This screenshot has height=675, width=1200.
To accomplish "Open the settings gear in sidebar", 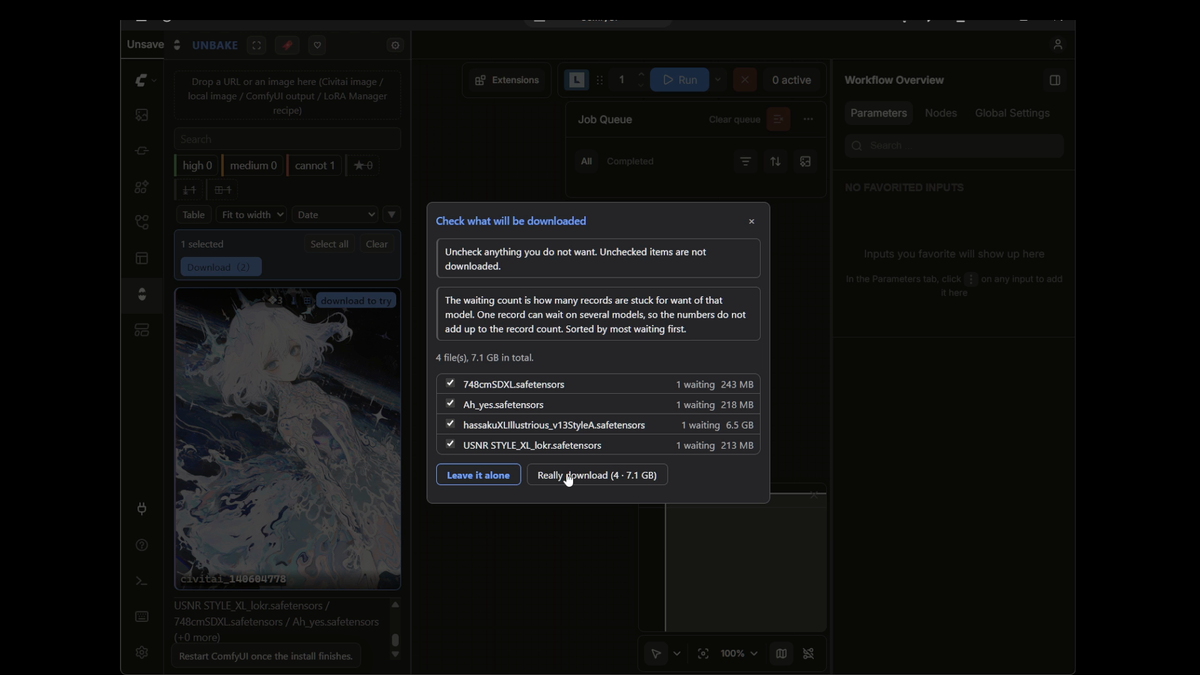I will tap(142, 652).
